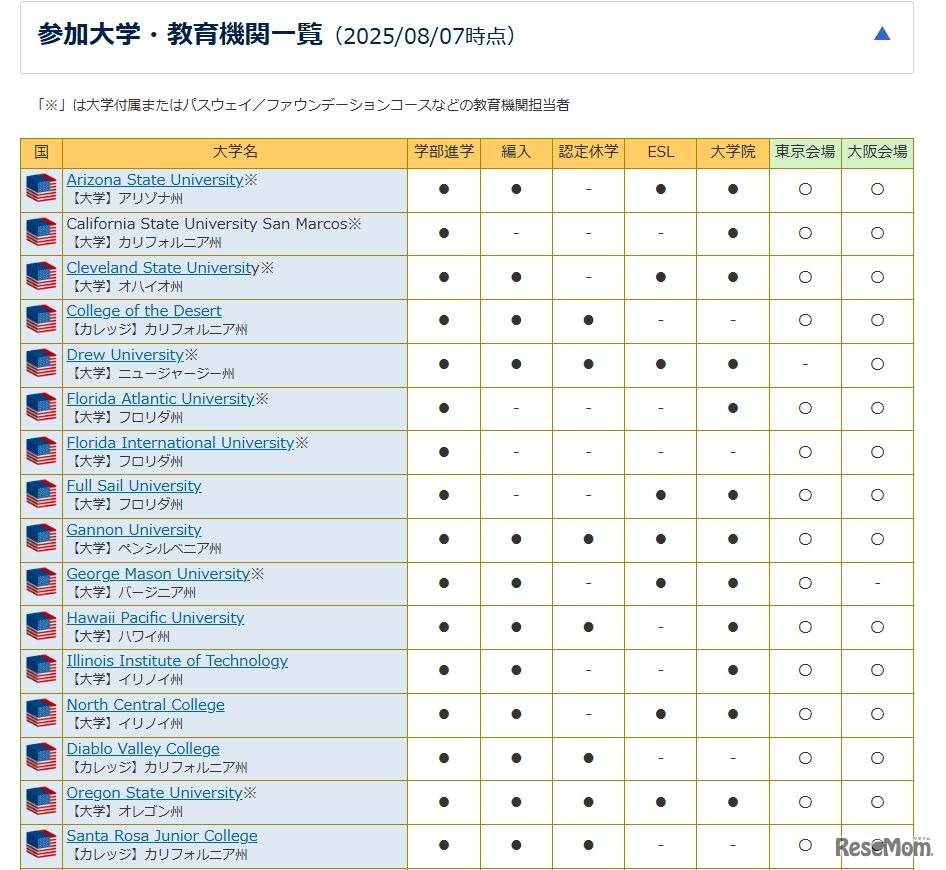
Task: Open Illinois Institute of Technology link
Action: [177, 661]
